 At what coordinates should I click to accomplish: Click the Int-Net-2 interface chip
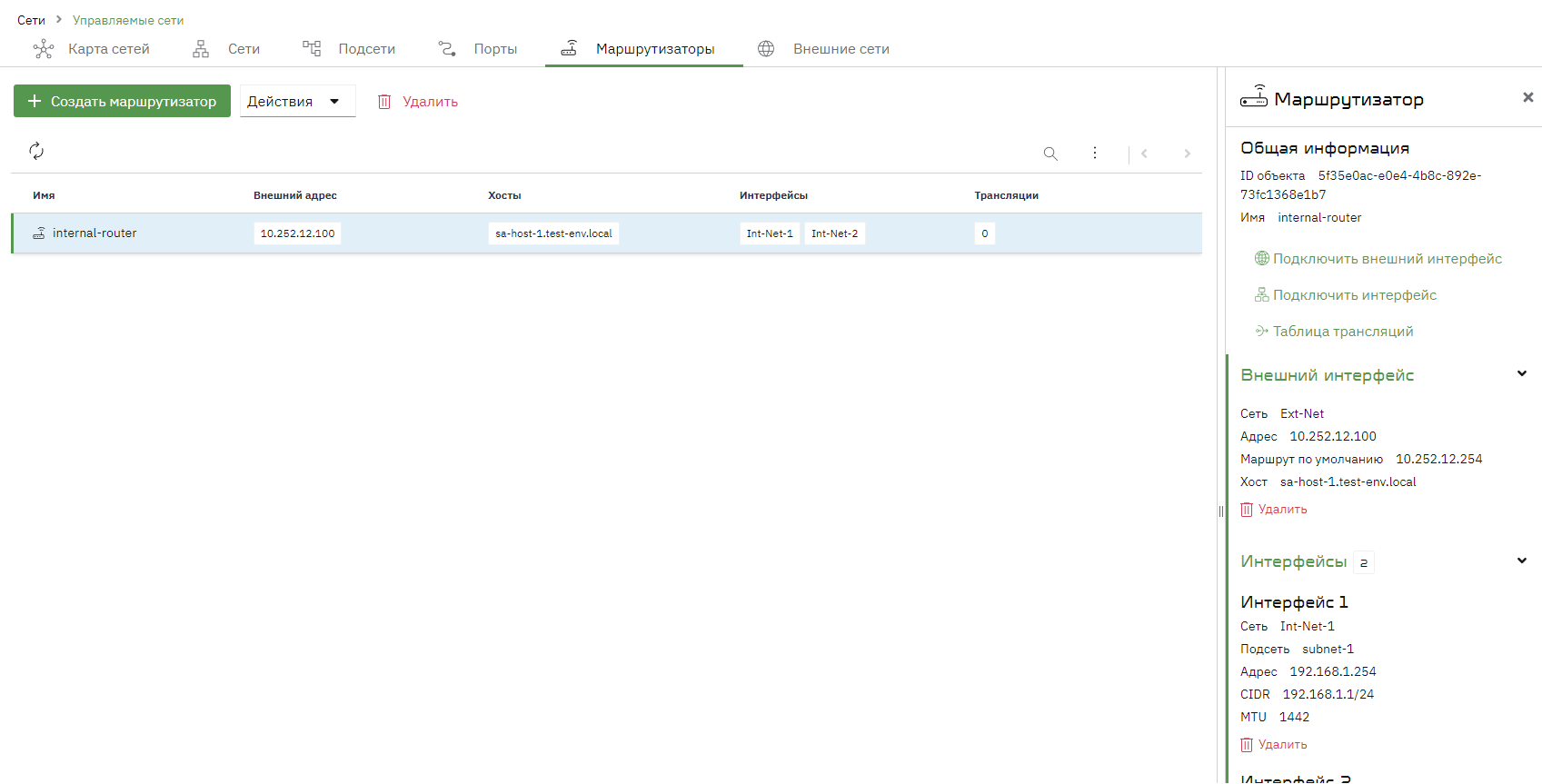[x=834, y=233]
